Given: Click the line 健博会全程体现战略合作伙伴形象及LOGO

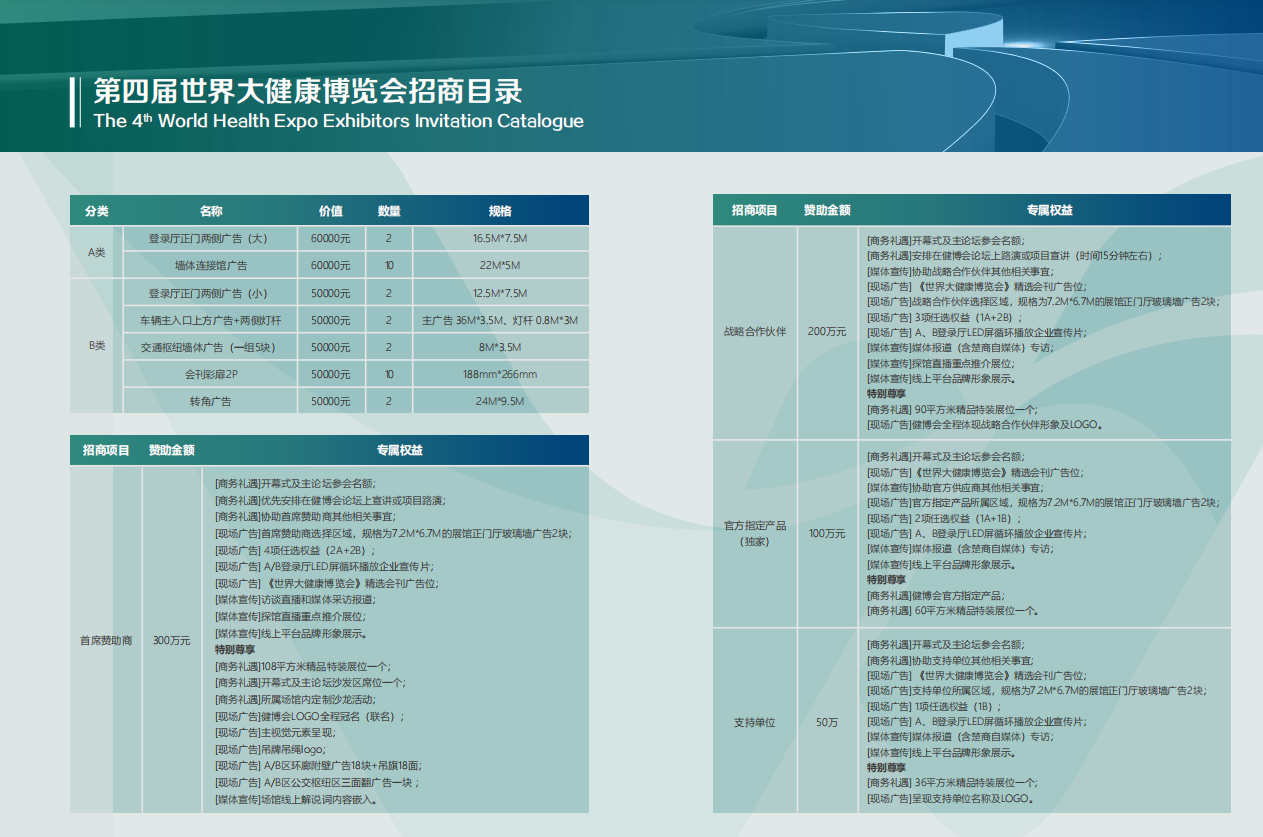Looking at the screenshot, I should click(x=986, y=424).
